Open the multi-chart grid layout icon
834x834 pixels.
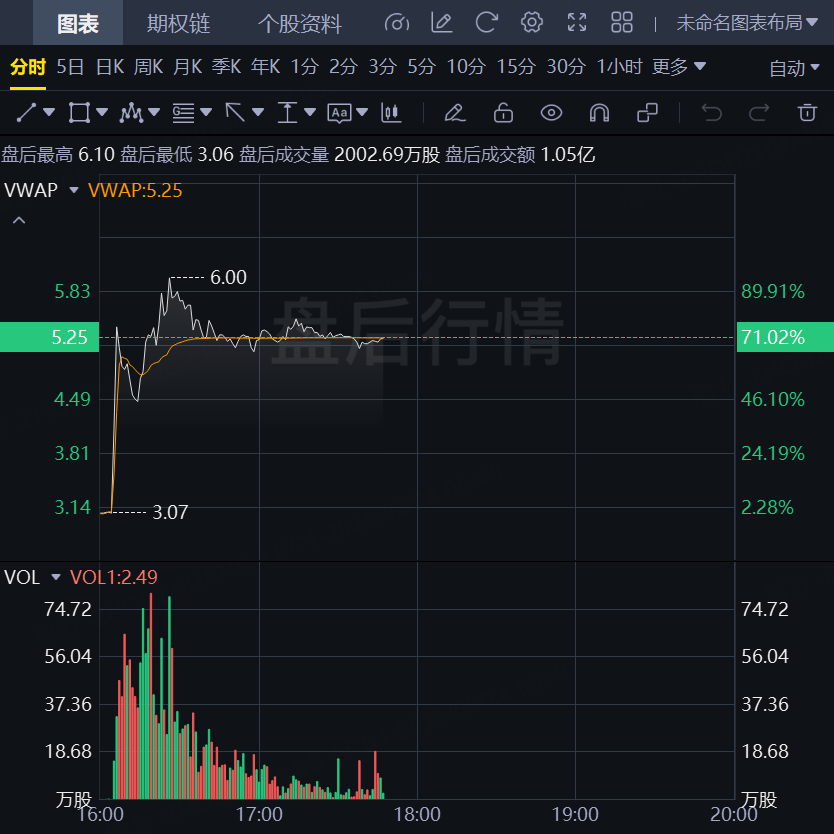pyautogui.click(x=622, y=23)
